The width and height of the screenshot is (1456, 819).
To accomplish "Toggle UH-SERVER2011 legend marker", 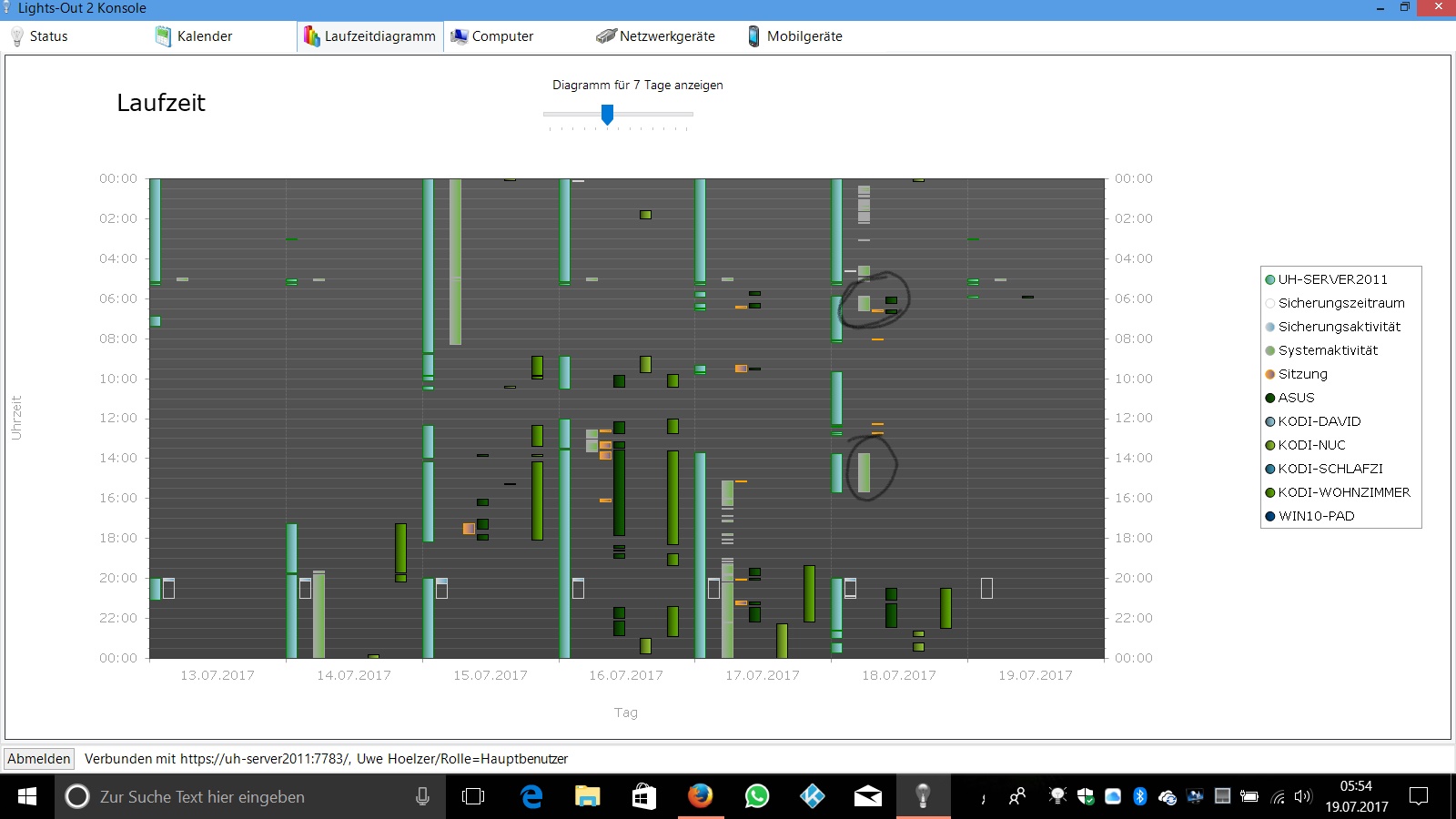I will tap(1270, 279).
